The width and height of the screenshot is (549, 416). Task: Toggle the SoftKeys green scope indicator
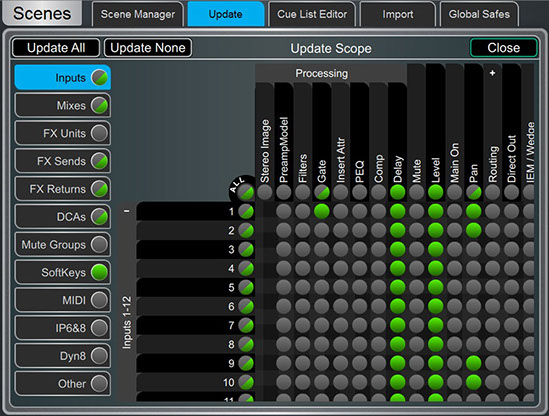click(x=99, y=272)
